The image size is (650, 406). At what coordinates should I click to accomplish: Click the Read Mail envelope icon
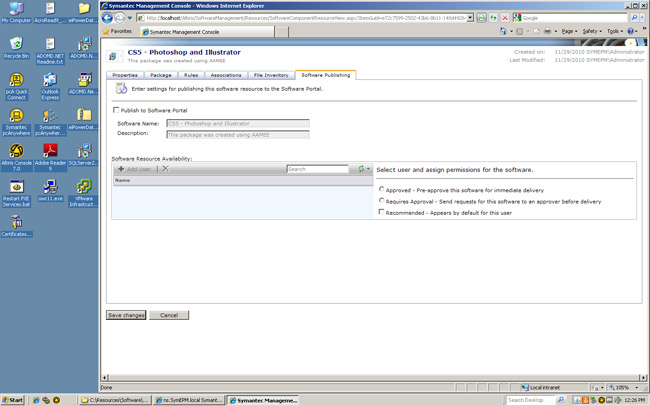click(537, 31)
